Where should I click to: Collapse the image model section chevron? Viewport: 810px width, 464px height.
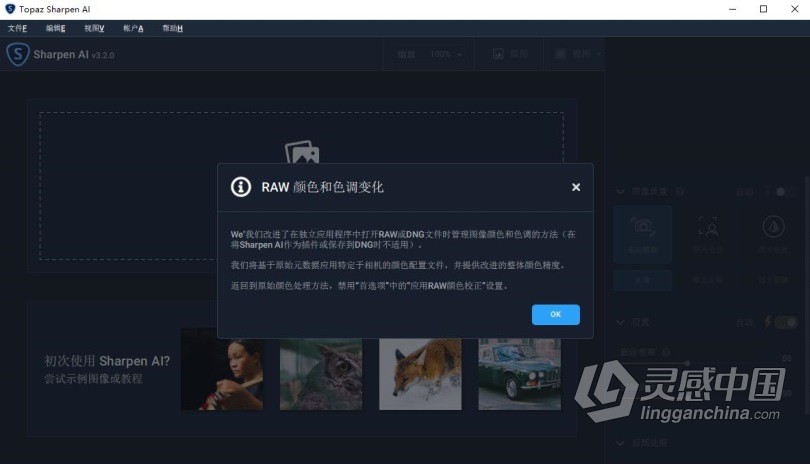click(x=620, y=192)
